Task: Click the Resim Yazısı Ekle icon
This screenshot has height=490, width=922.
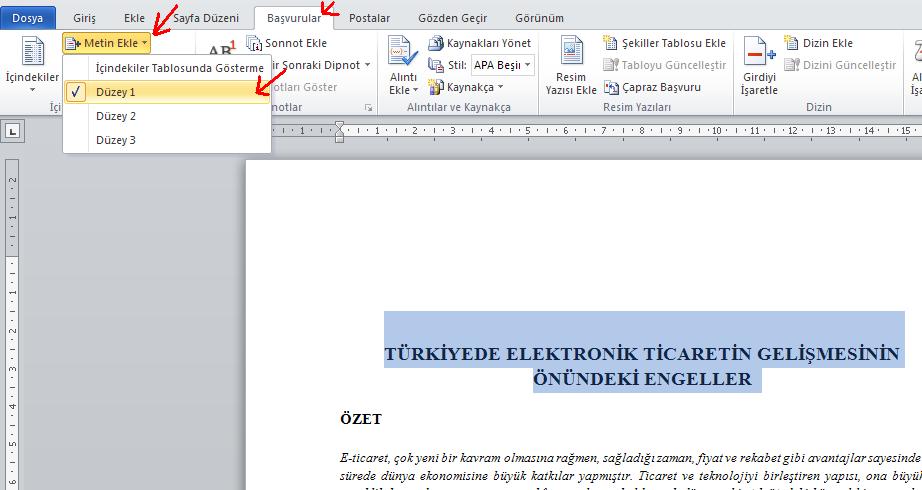Action: click(571, 51)
